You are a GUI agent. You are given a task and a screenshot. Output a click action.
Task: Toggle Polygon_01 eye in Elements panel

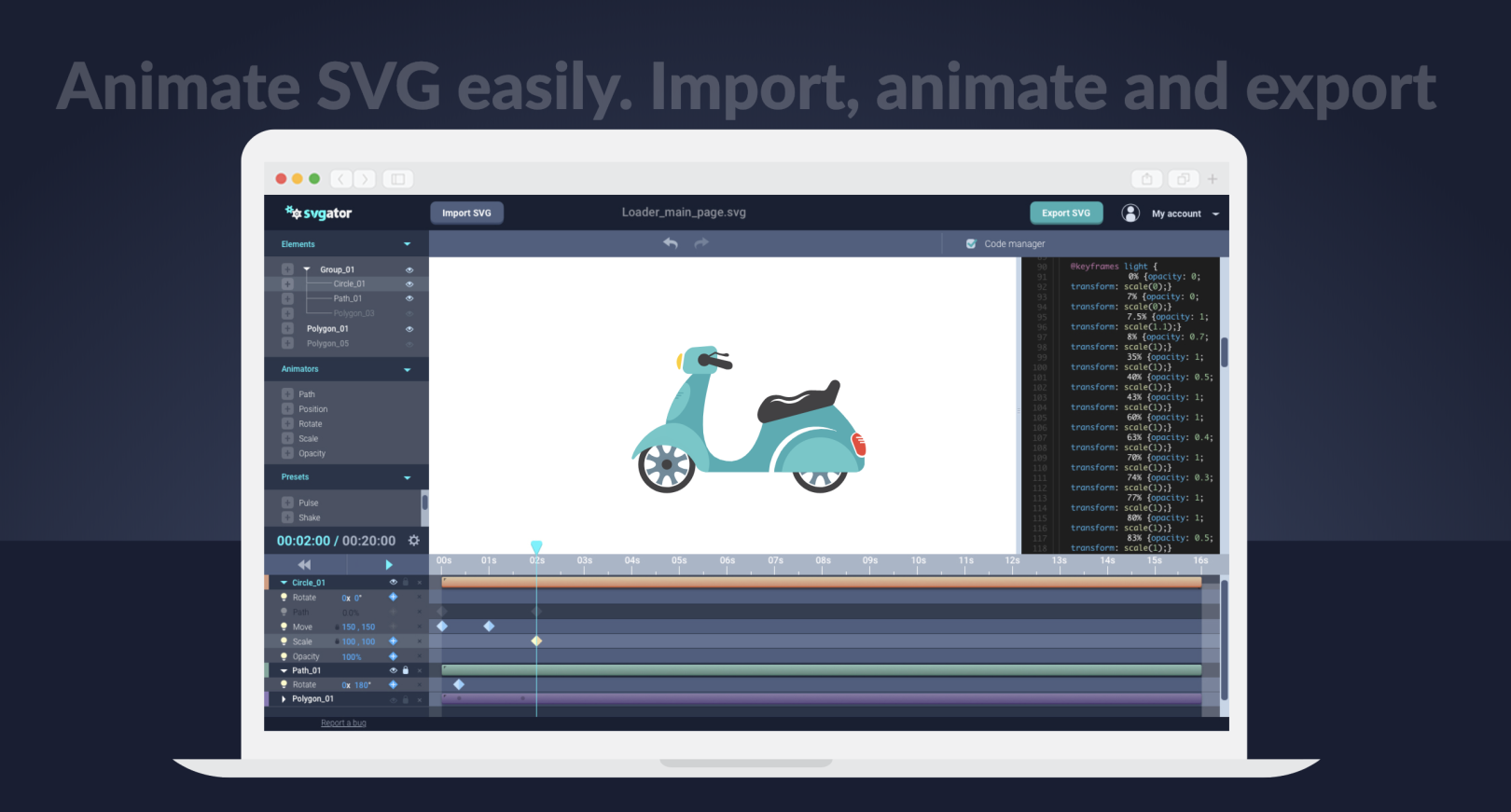point(409,329)
